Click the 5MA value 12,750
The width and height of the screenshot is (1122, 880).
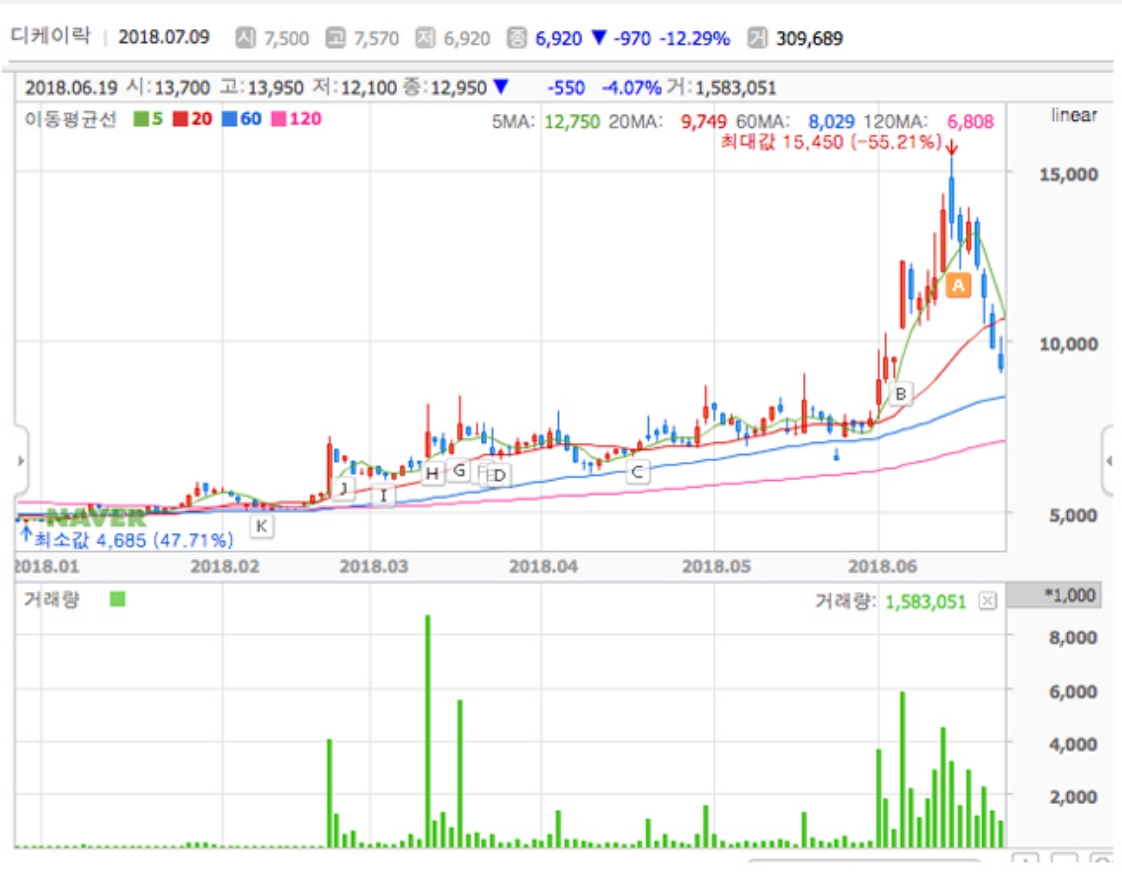(x=572, y=122)
